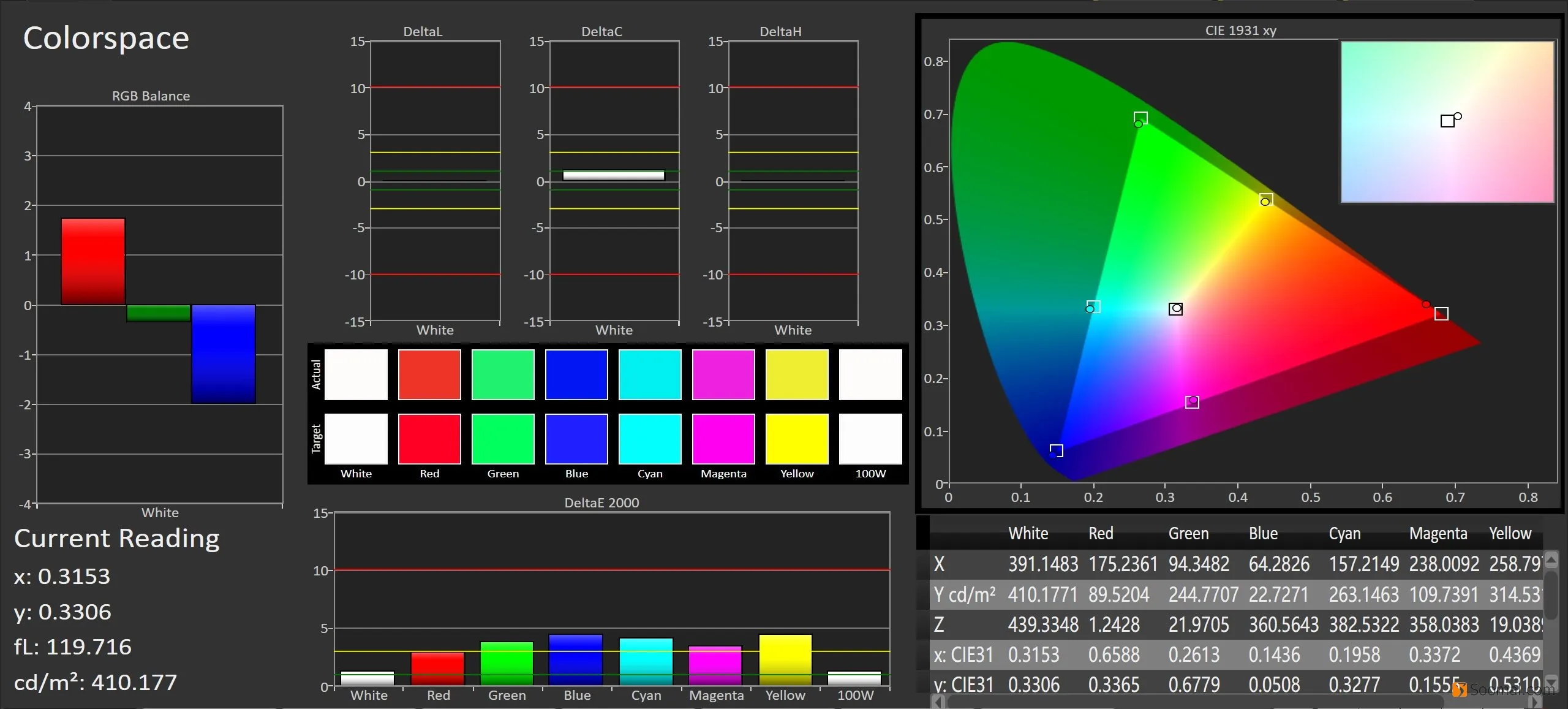Click the Blue column header in data table
Screen dimensions: 1568x709
(x=1263, y=534)
